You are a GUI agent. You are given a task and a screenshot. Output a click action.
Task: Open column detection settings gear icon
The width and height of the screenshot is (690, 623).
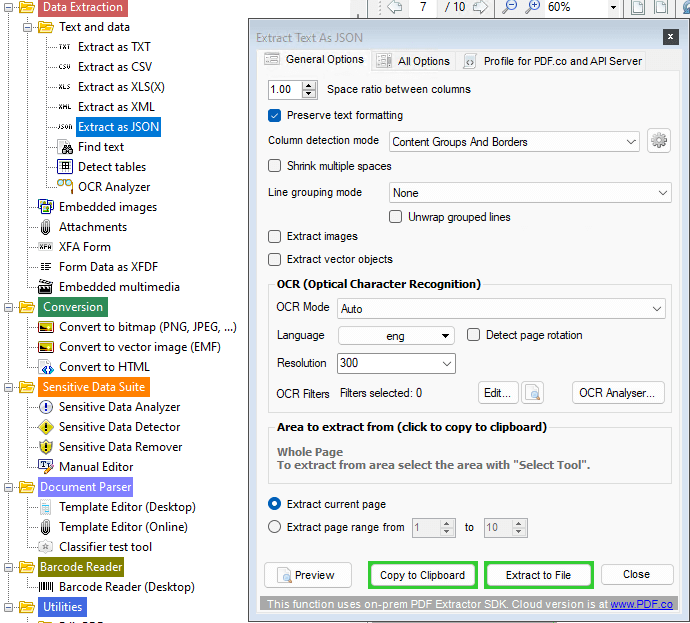(x=659, y=141)
